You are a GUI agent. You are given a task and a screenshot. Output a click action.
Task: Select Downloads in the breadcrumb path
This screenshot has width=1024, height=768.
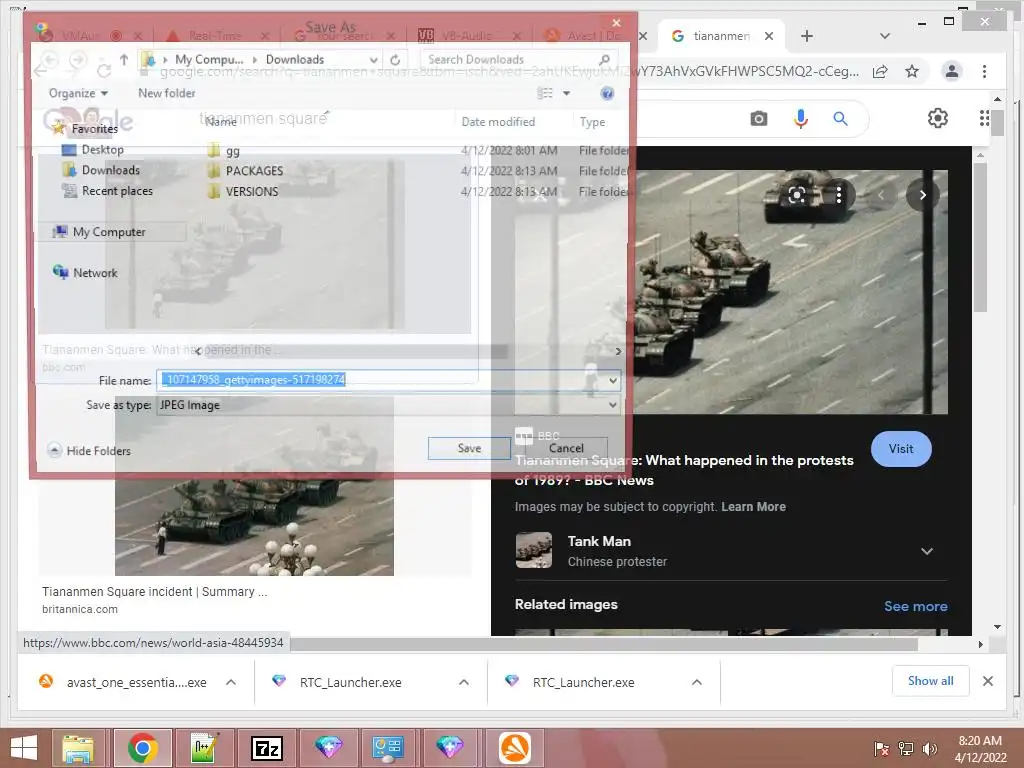[295, 59]
